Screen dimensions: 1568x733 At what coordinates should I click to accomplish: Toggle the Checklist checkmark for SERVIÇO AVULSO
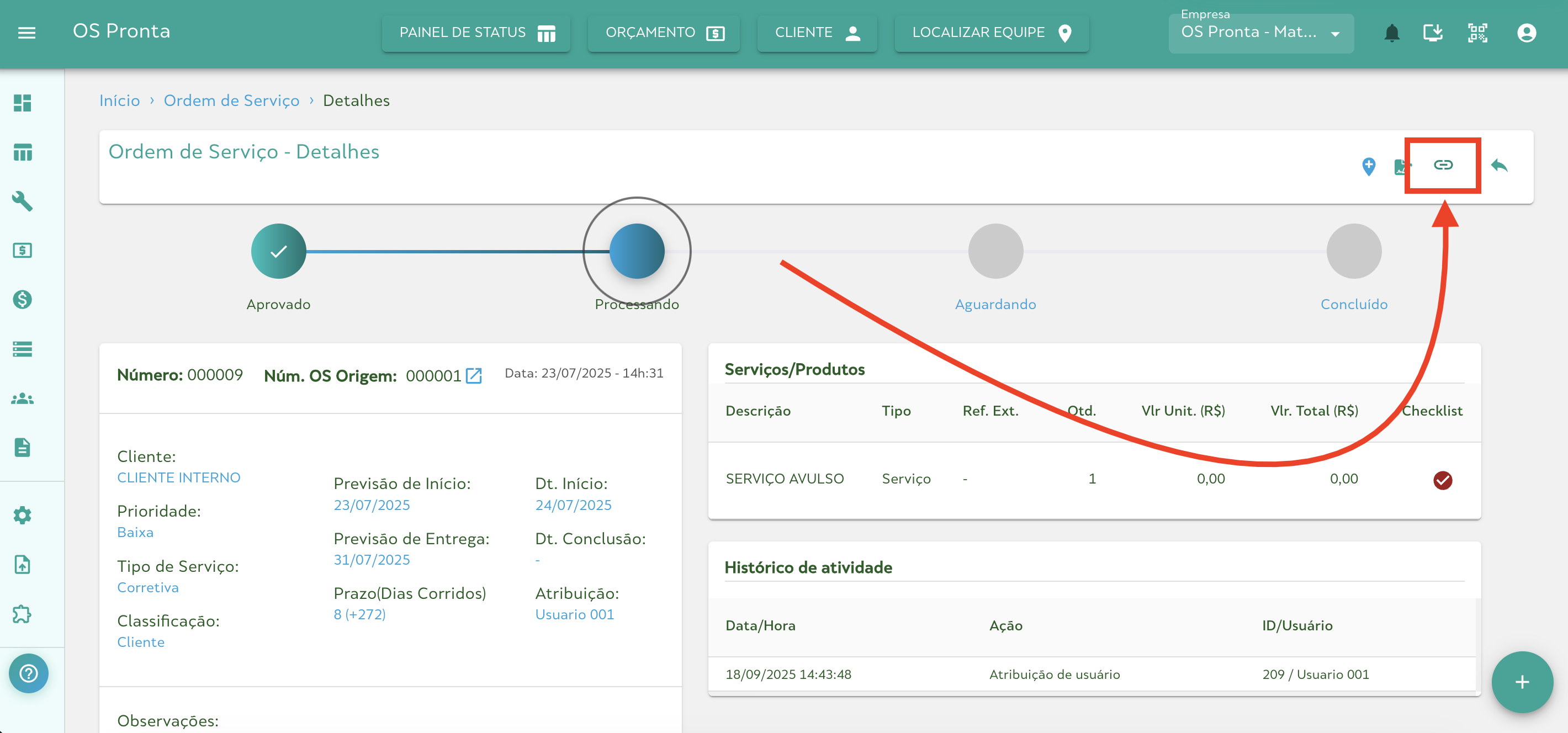[x=1442, y=480]
